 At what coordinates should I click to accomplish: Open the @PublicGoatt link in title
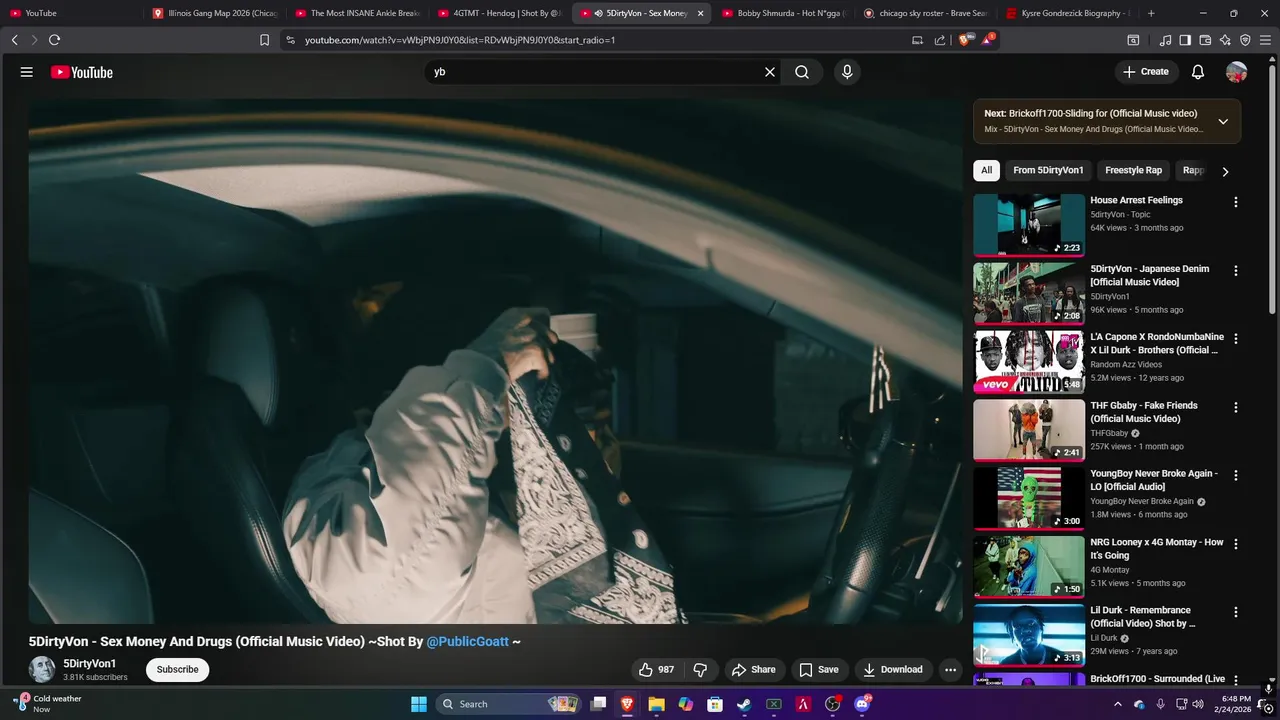point(467,642)
